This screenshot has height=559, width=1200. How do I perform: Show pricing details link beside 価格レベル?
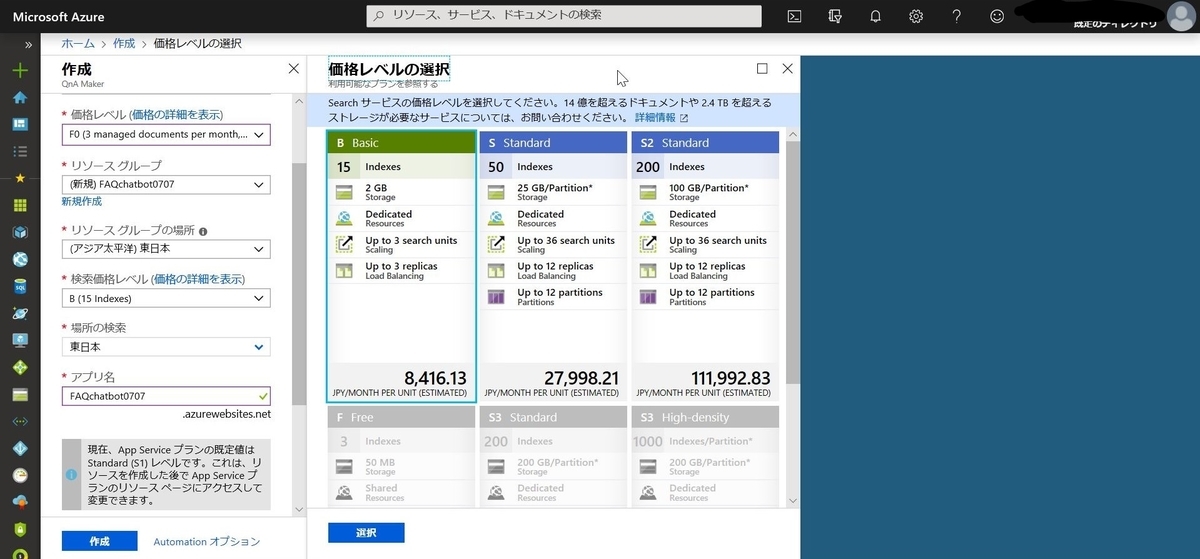click(x=176, y=115)
